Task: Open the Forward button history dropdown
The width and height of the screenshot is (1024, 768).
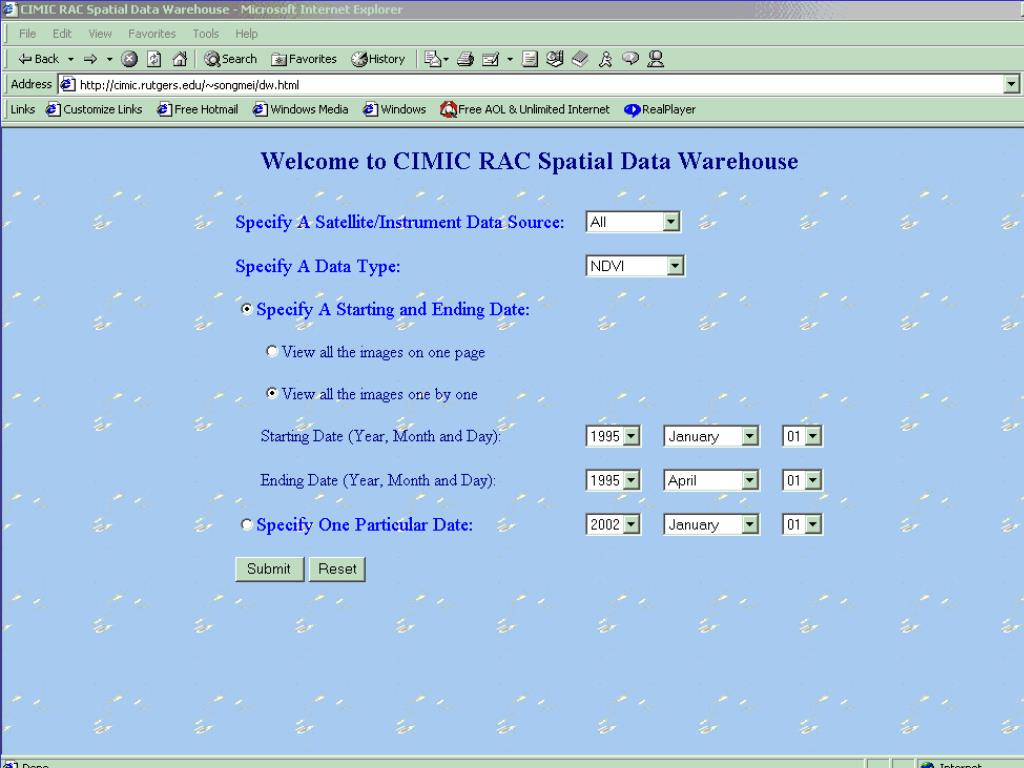Action: coord(109,59)
